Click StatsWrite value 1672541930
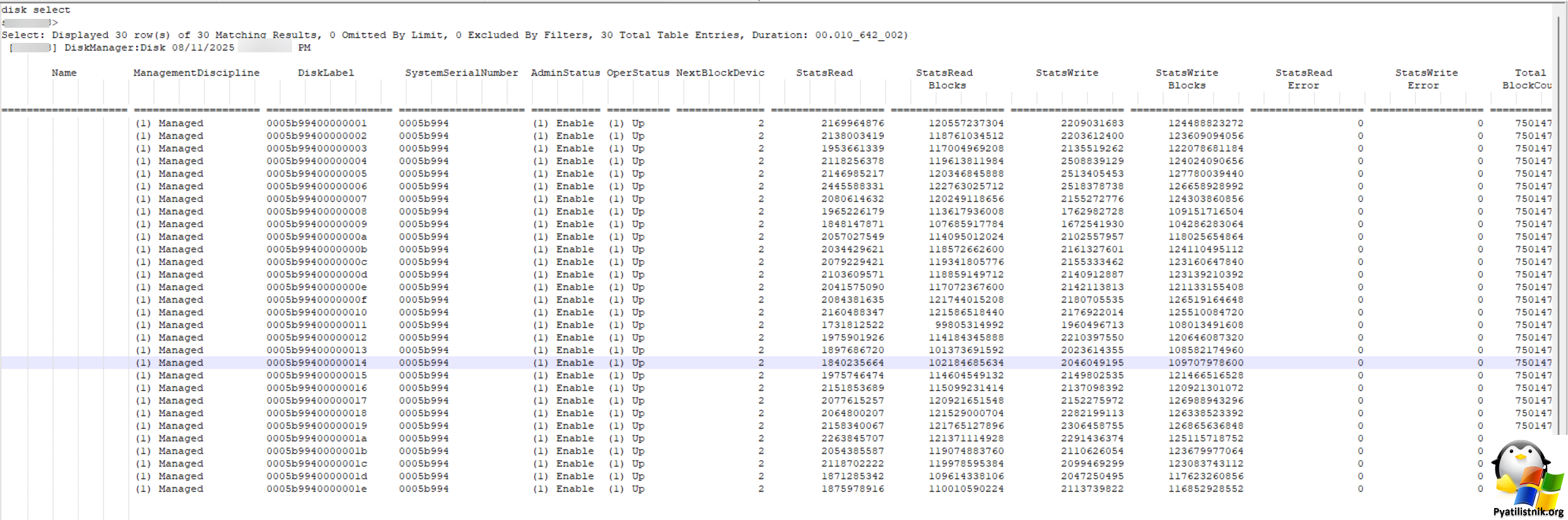 point(1092,224)
